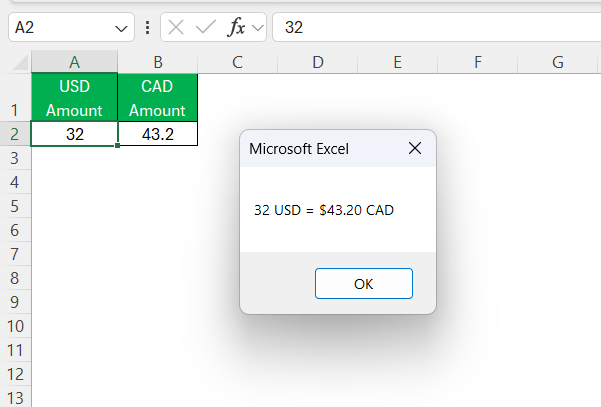Viewport: 601px width, 407px height.
Task: Select column G header
Action: (558, 62)
